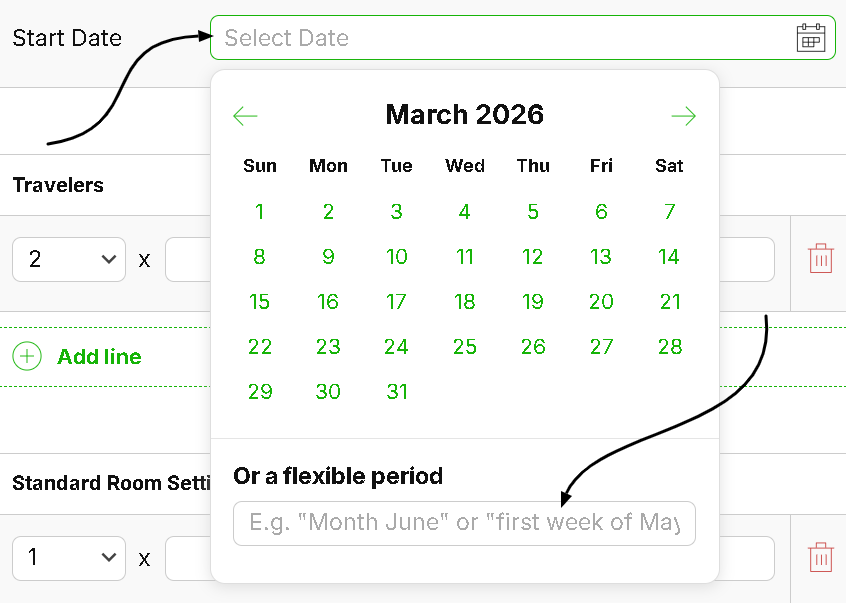Click the calendar icon in Start Date field
The width and height of the screenshot is (846, 603).
click(x=811, y=38)
